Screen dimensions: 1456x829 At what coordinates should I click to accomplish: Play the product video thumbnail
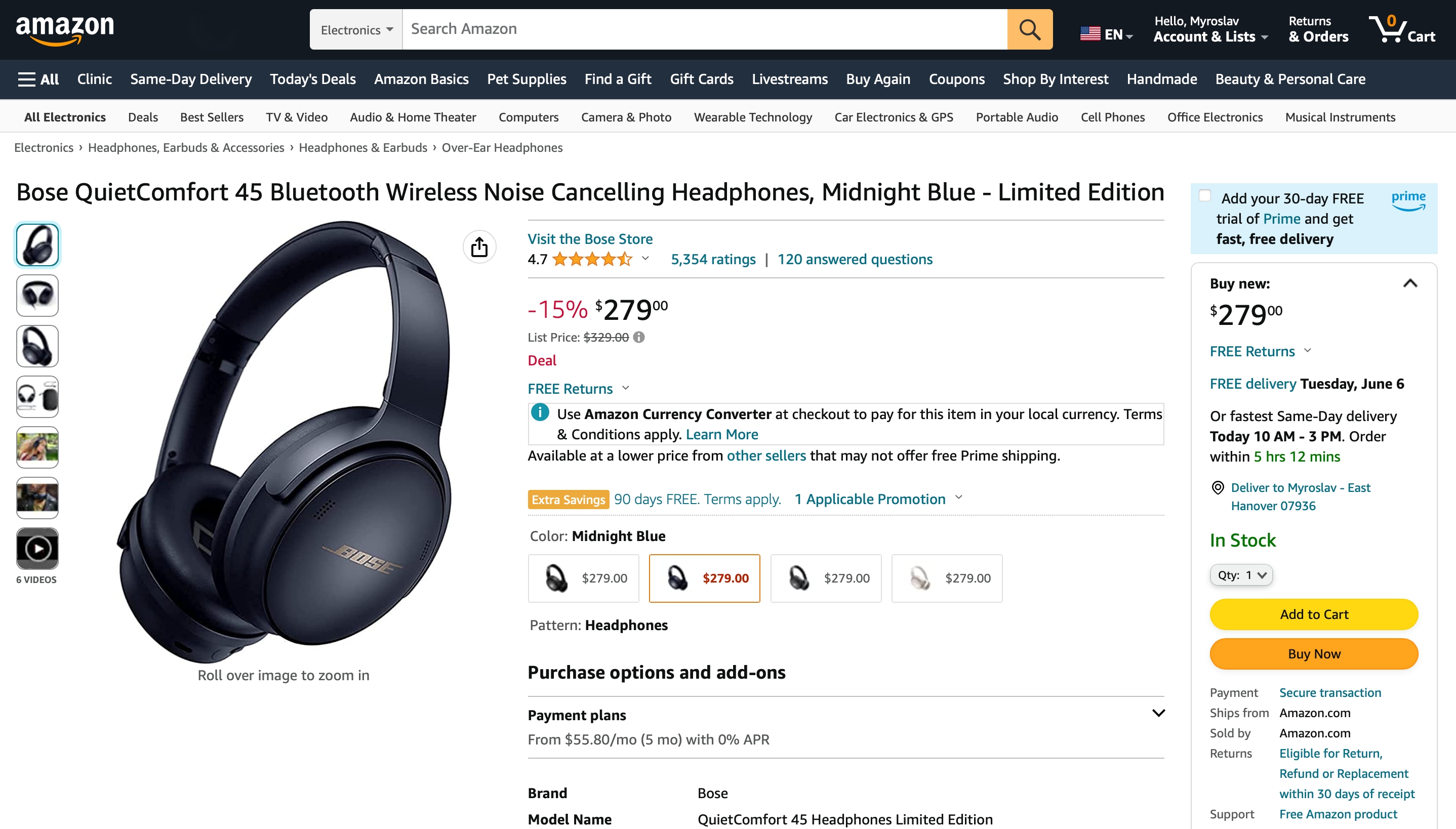tap(37, 548)
